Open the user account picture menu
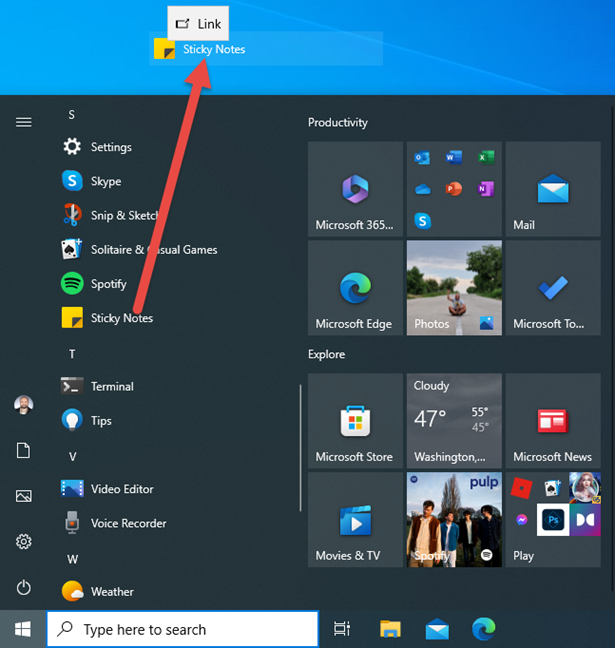The height and width of the screenshot is (648, 615). (x=24, y=405)
